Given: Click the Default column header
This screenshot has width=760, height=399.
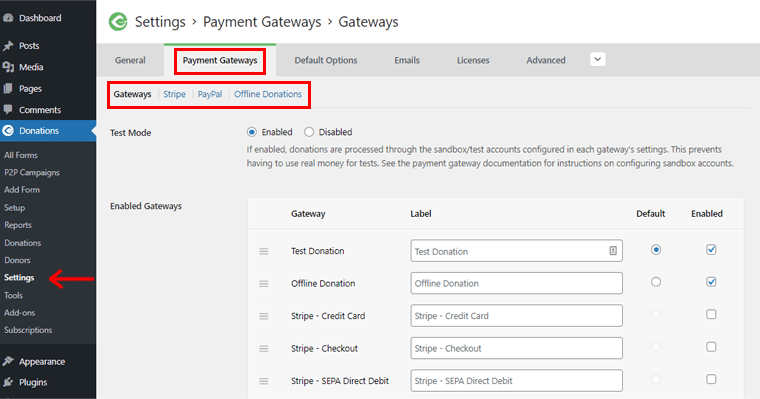Looking at the screenshot, I should [x=650, y=214].
